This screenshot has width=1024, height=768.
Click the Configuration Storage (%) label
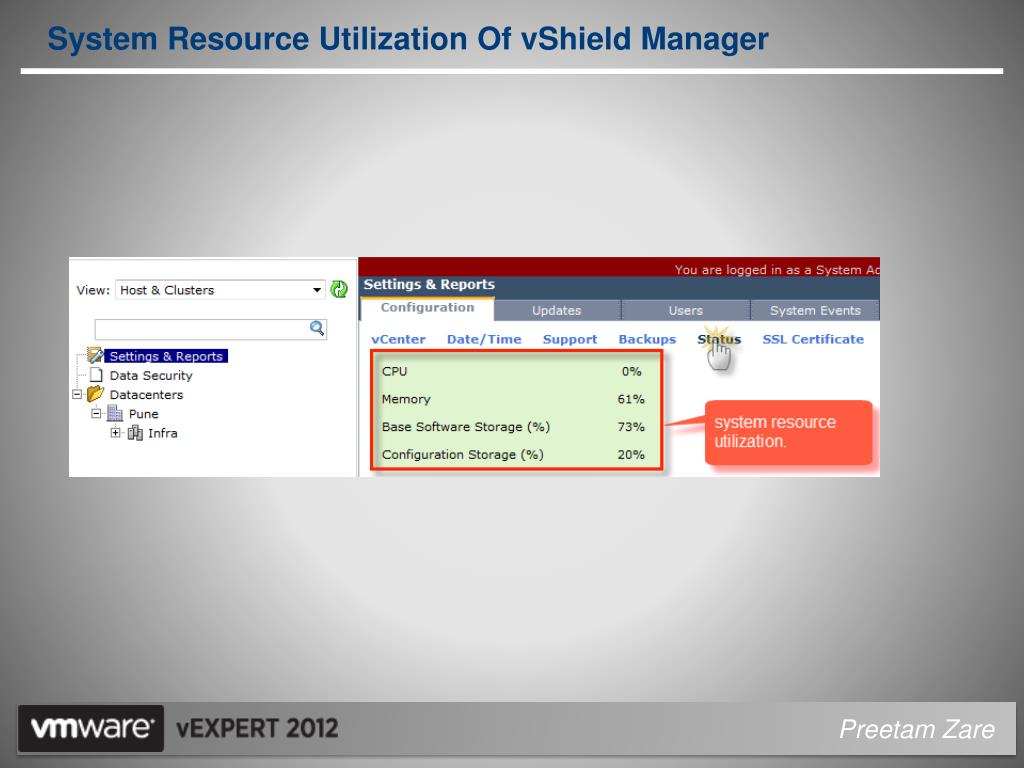coord(462,455)
